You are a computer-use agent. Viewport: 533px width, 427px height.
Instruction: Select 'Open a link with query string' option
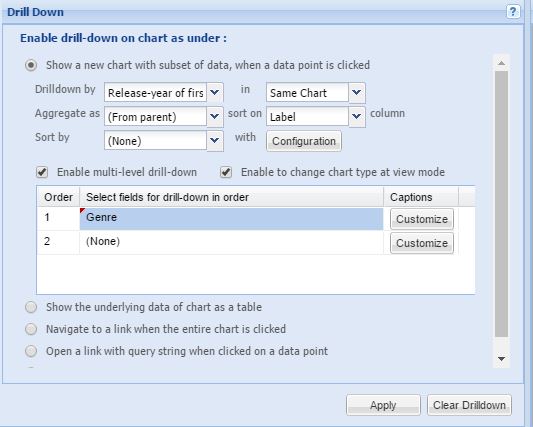pyautogui.click(x=31, y=351)
